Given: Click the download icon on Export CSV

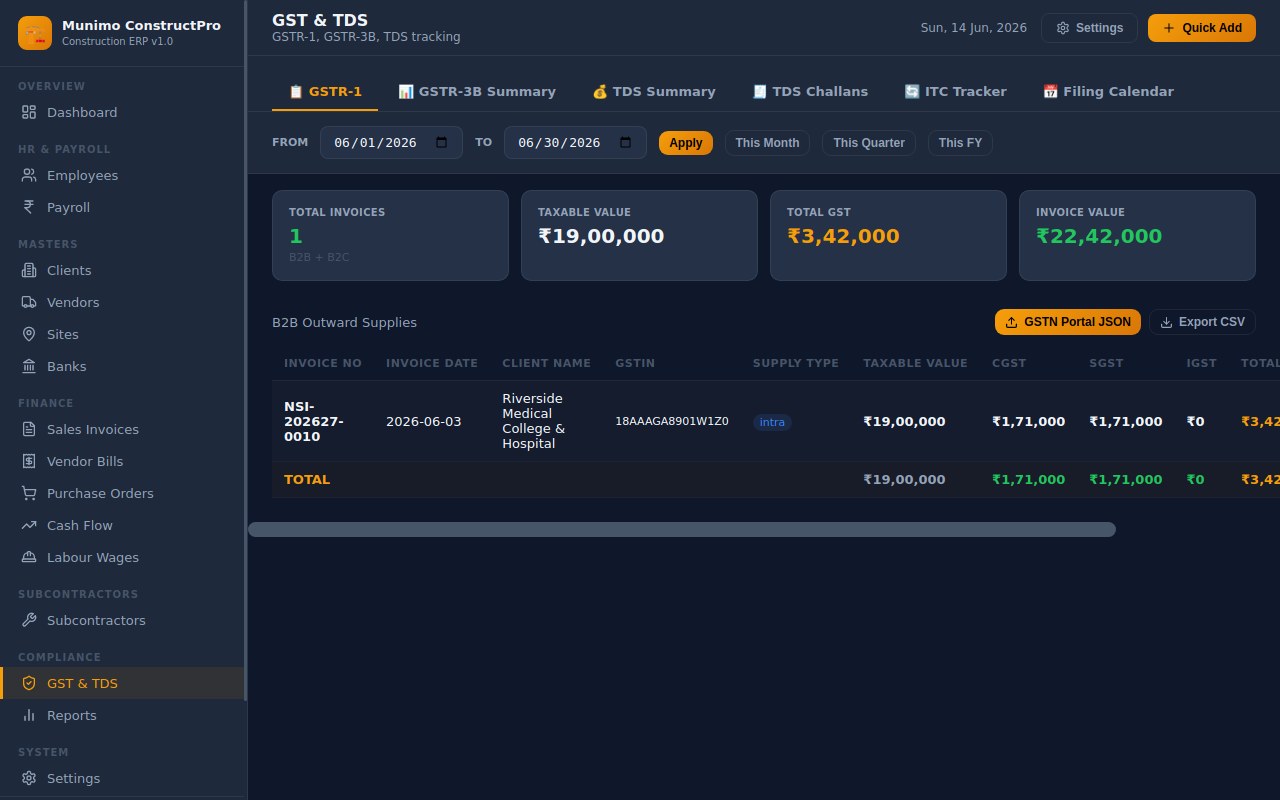Looking at the screenshot, I should coord(1166,322).
